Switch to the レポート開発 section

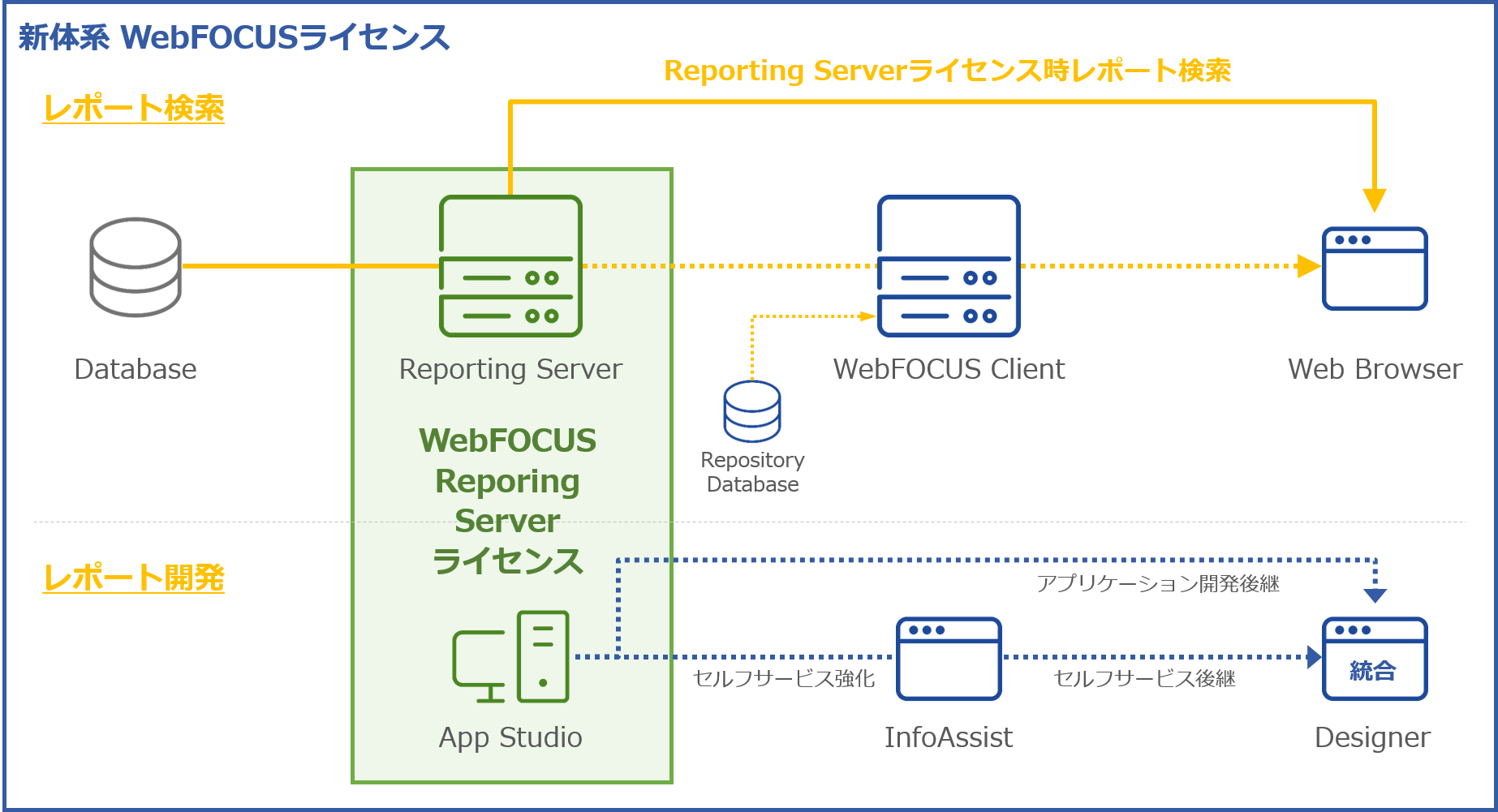(x=133, y=578)
